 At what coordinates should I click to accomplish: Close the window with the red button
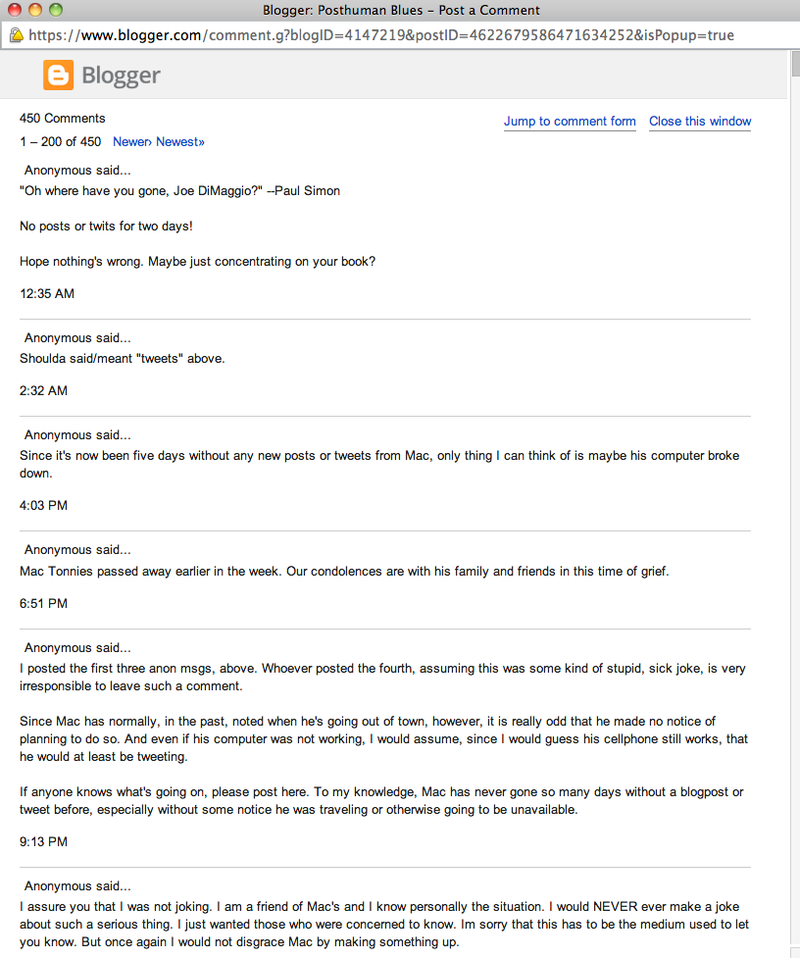click(14, 10)
